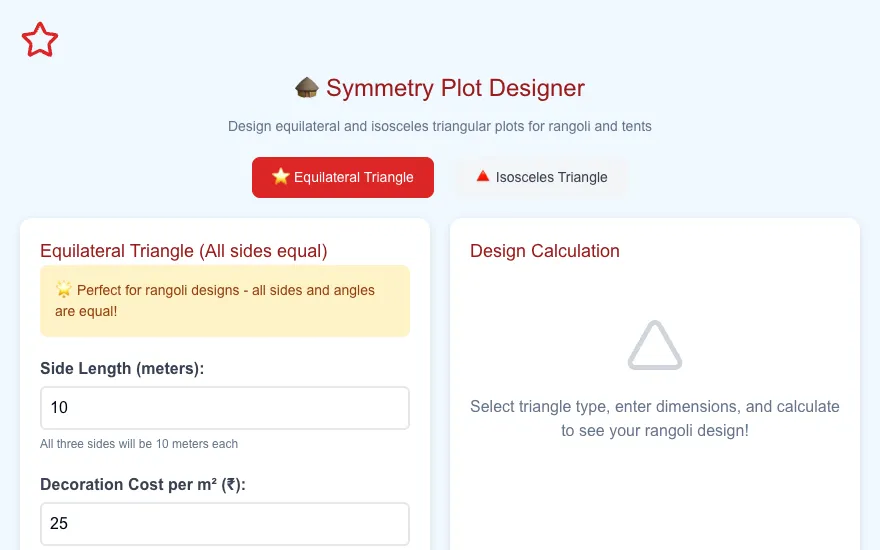
Task: Click the Decoration Cost per m² label
Action: (143, 484)
